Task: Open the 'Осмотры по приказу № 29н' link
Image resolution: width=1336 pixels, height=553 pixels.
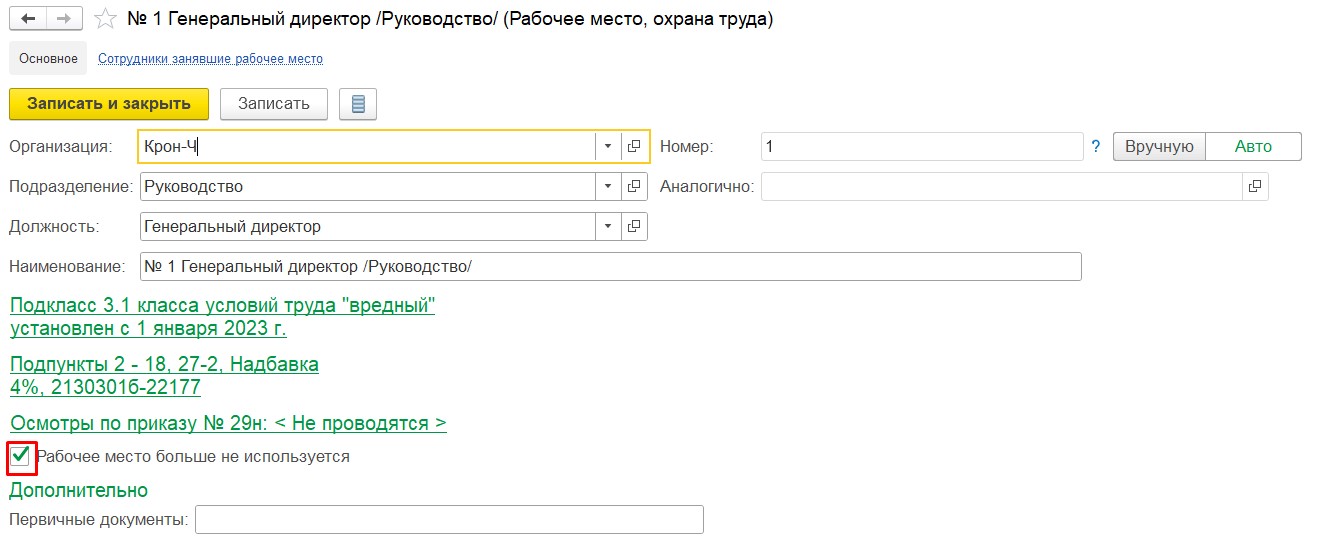Action: tap(228, 423)
